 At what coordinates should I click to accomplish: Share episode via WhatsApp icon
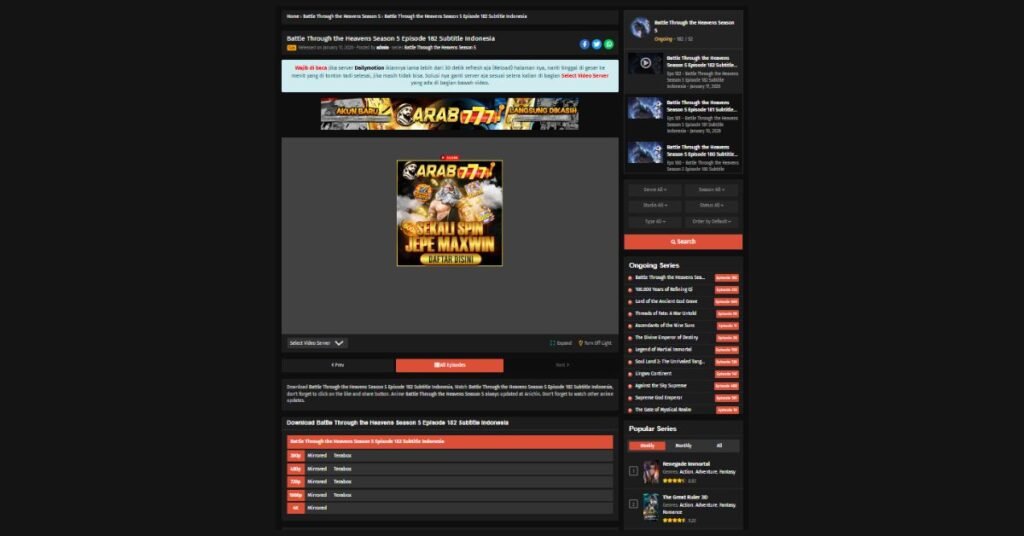point(609,44)
